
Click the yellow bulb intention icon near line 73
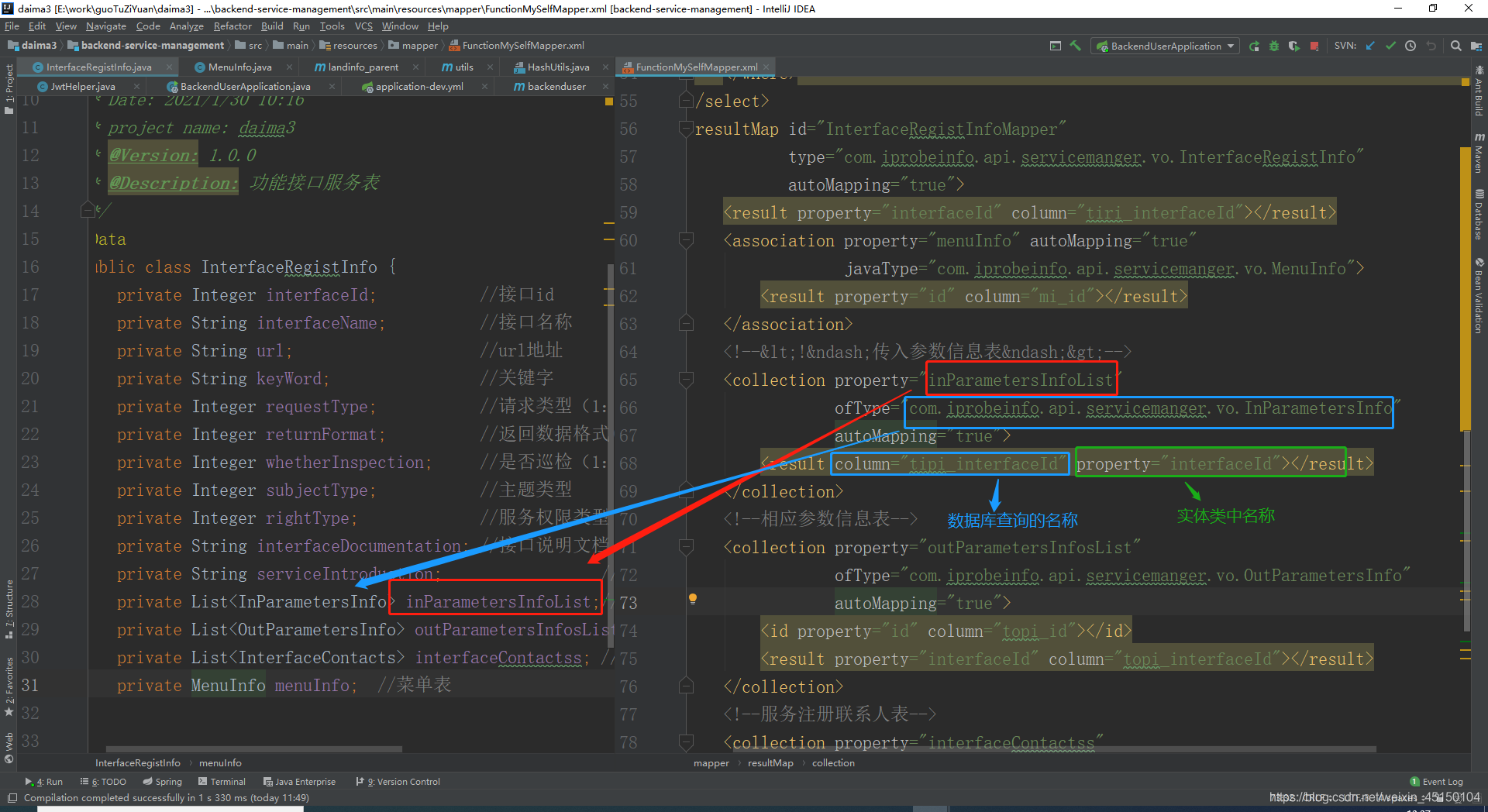(692, 598)
